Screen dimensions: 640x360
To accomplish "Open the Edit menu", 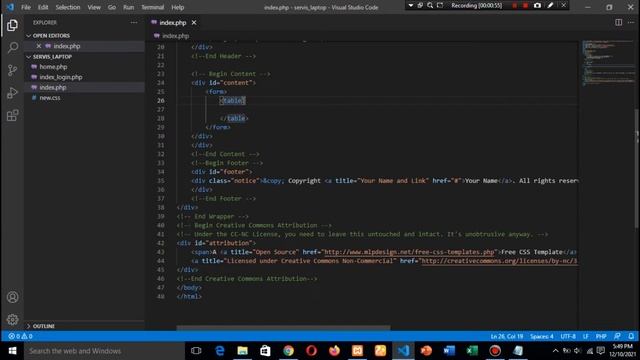I will [x=43, y=7].
